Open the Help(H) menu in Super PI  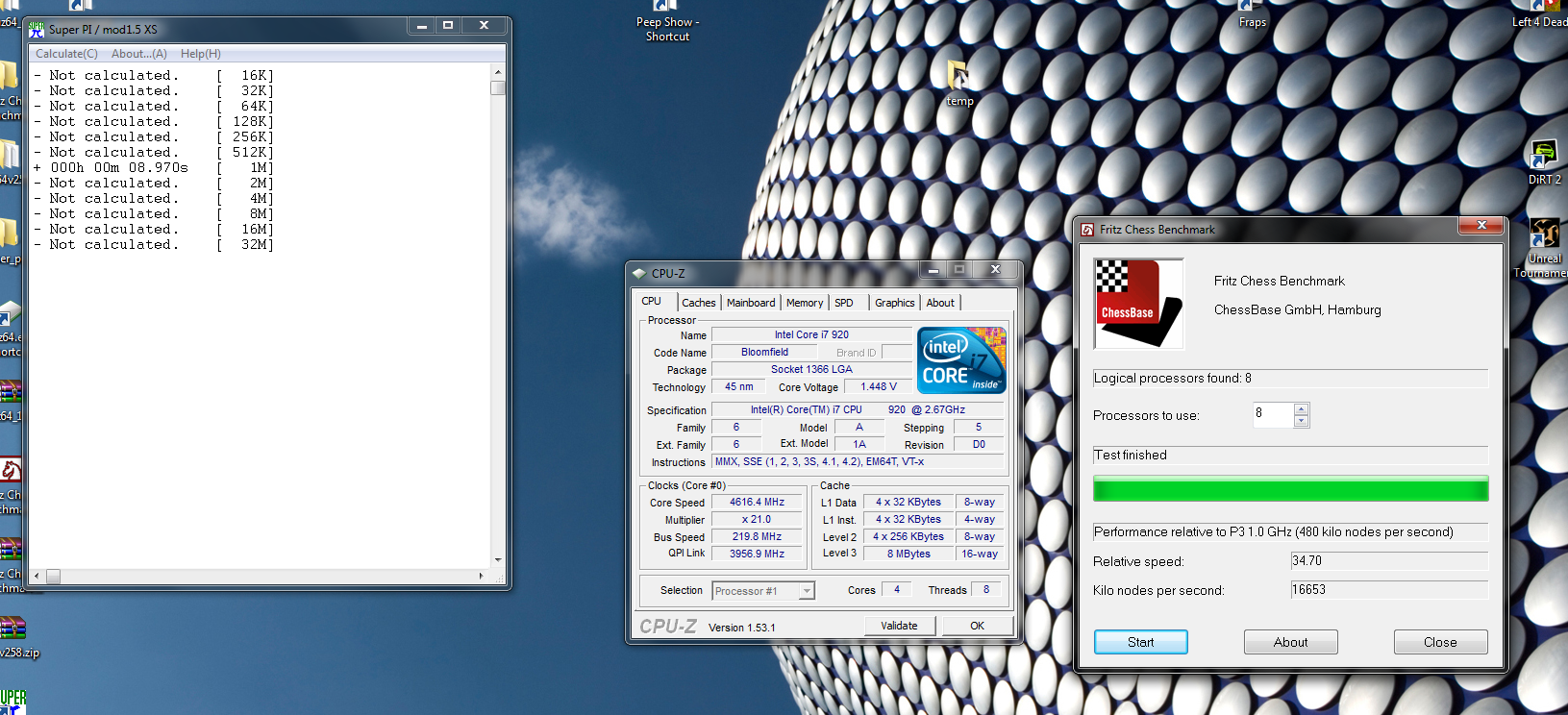pos(201,54)
